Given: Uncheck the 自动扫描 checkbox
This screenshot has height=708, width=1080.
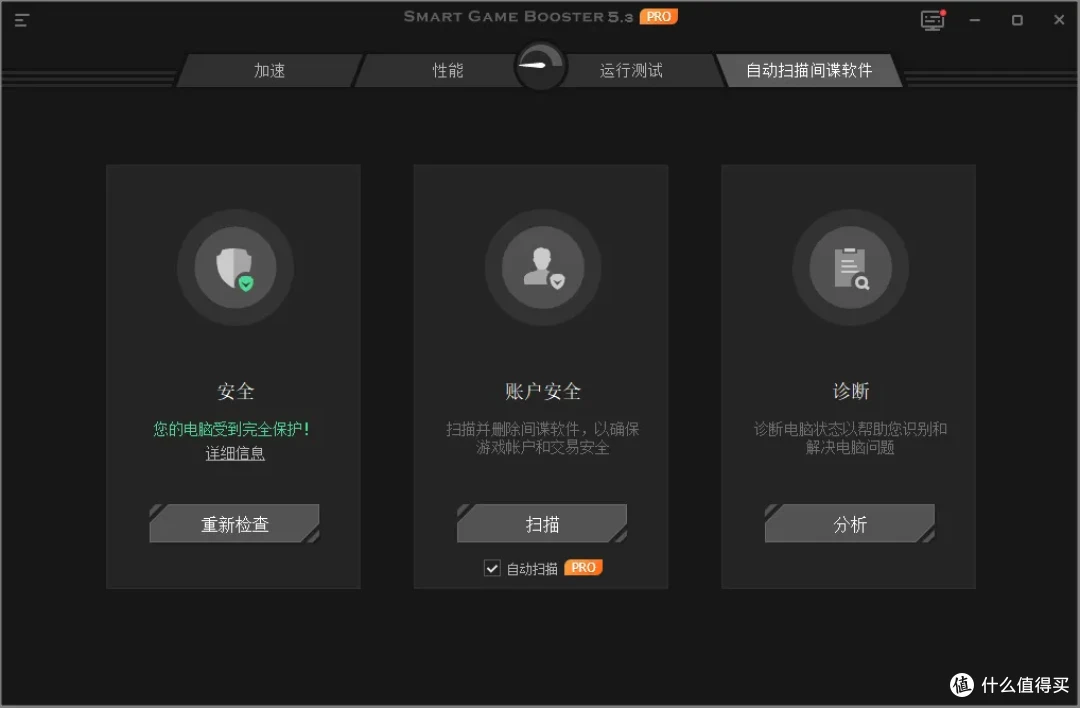Looking at the screenshot, I should pyautogui.click(x=492, y=568).
